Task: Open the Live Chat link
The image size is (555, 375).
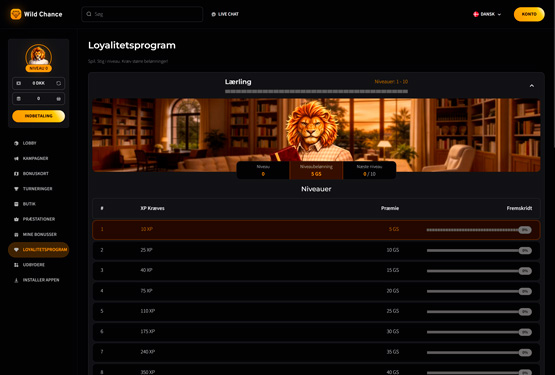Action: pos(225,14)
